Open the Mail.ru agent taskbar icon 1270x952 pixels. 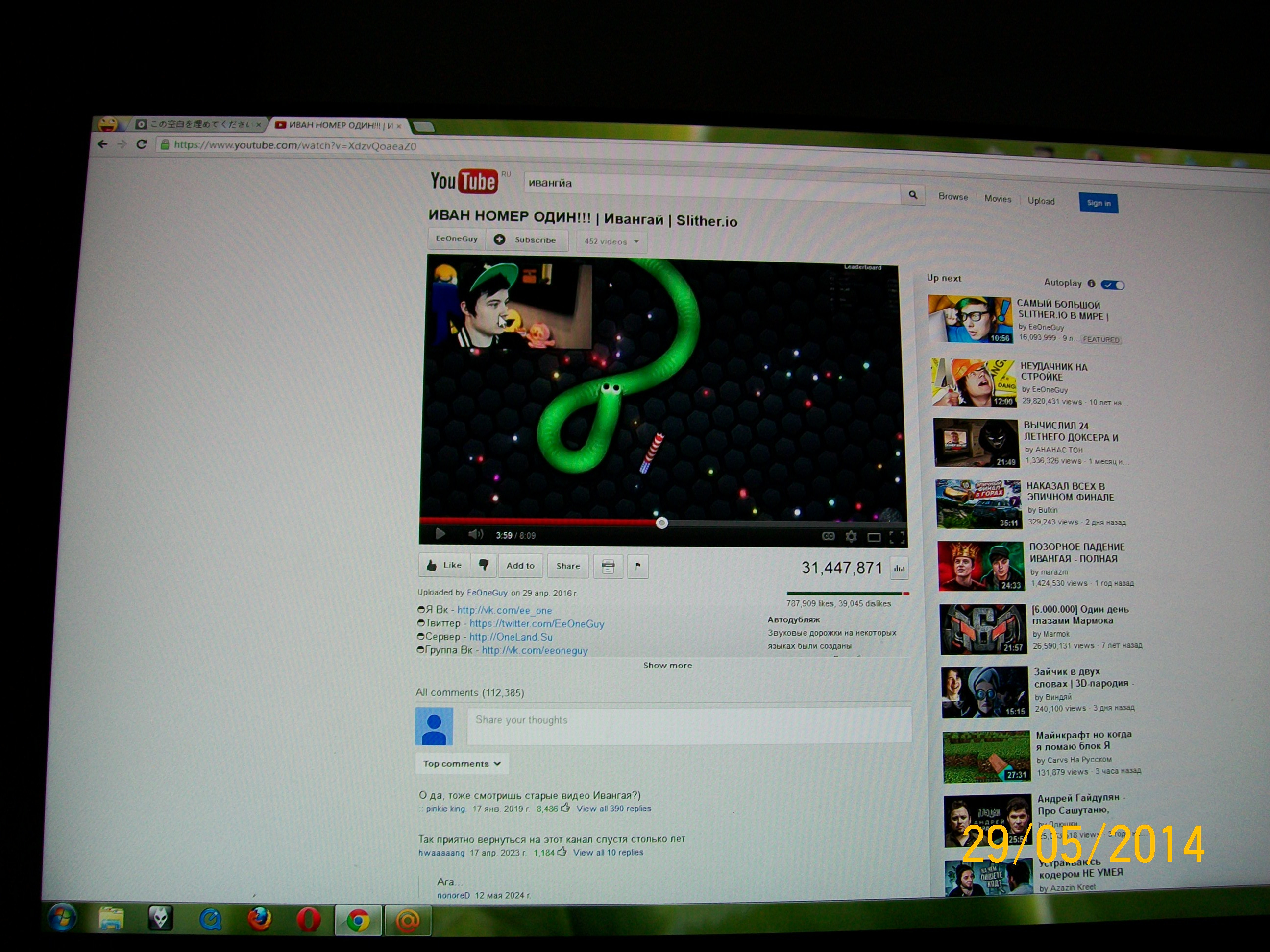click(x=407, y=922)
